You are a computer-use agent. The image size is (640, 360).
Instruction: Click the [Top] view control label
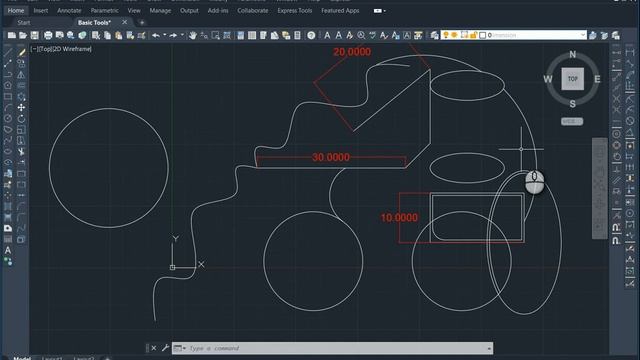(45, 49)
